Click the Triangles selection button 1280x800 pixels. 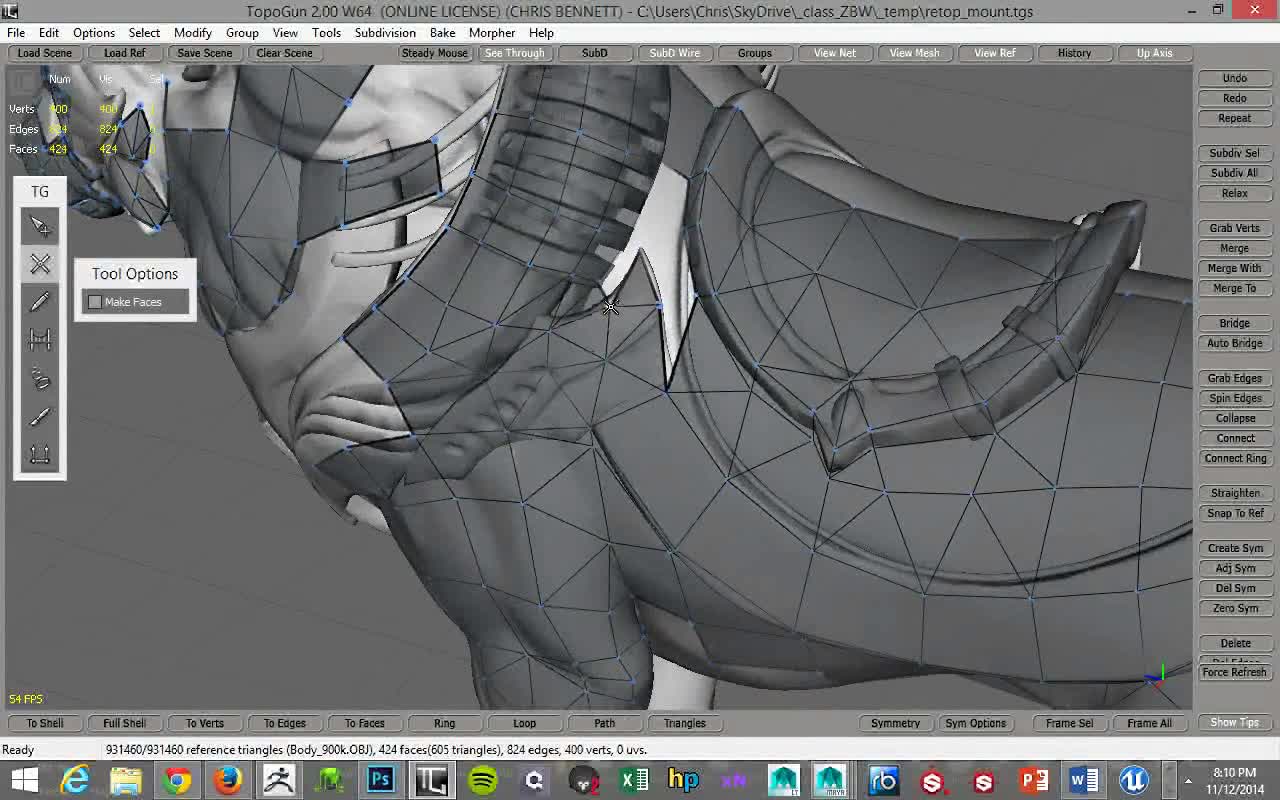coord(685,723)
